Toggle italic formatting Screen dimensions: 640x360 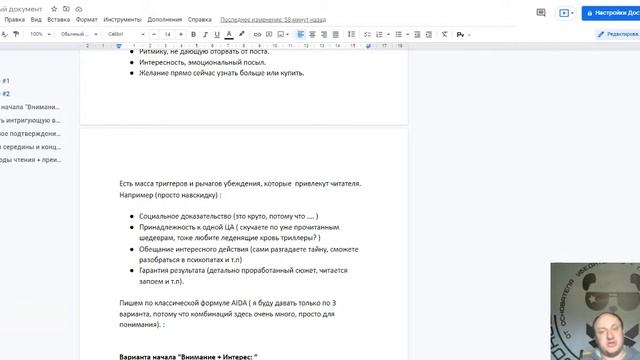click(x=205, y=34)
